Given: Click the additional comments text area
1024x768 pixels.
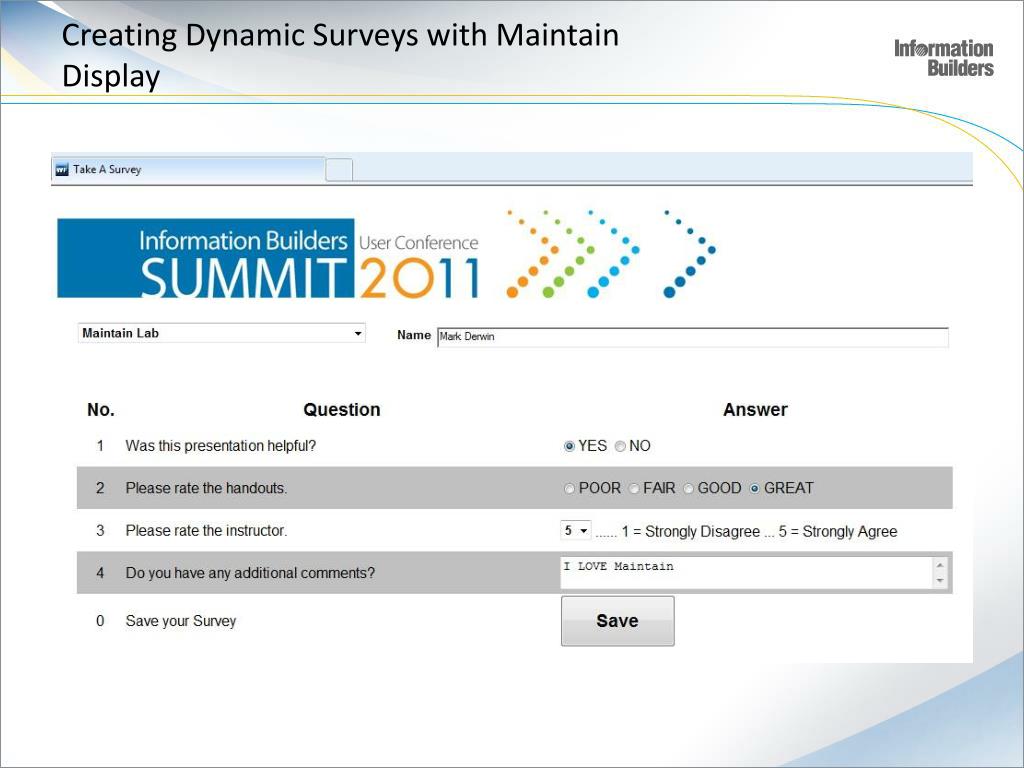Looking at the screenshot, I should pos(745,573).
